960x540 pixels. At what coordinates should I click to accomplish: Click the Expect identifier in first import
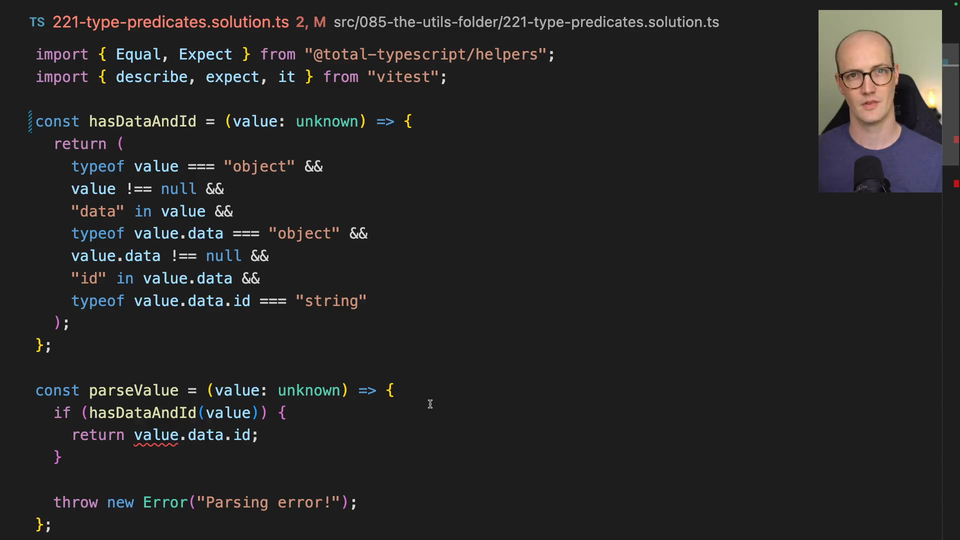click(x=205, y=54)
